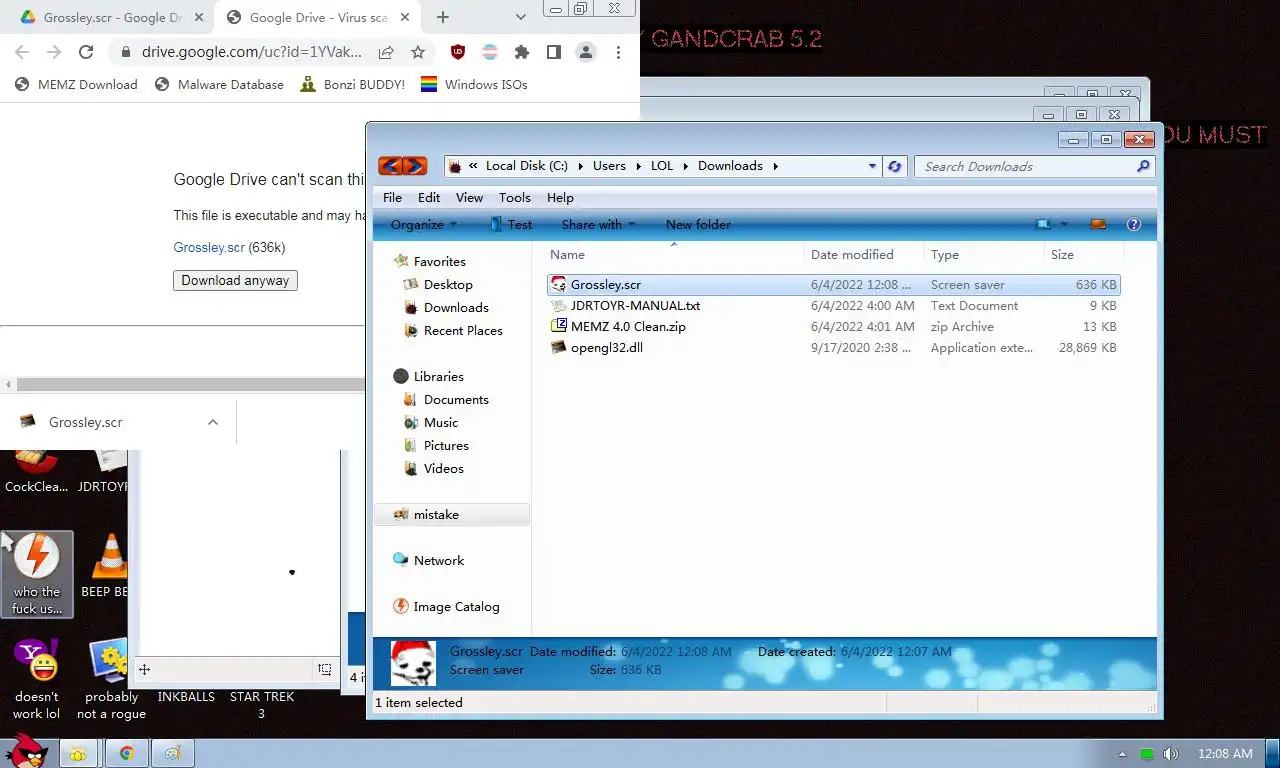Open Chrome extensions puzzle icon

(522, 52)
